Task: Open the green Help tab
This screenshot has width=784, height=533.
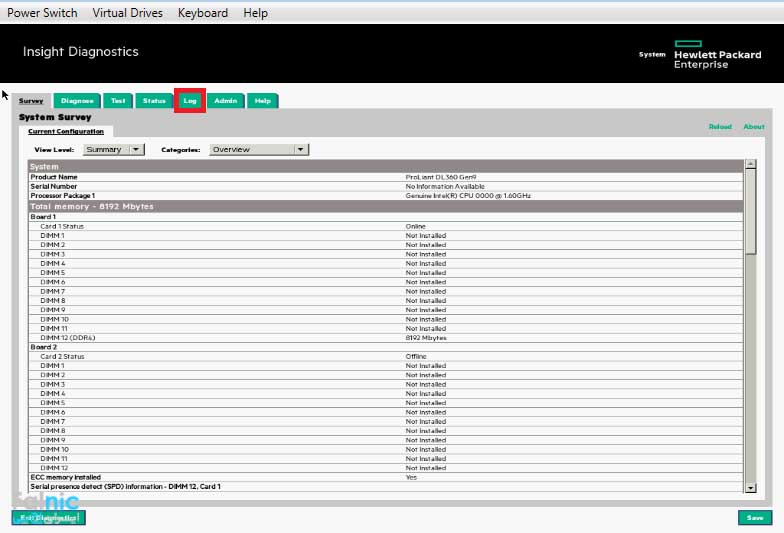Action: point(262,101)
